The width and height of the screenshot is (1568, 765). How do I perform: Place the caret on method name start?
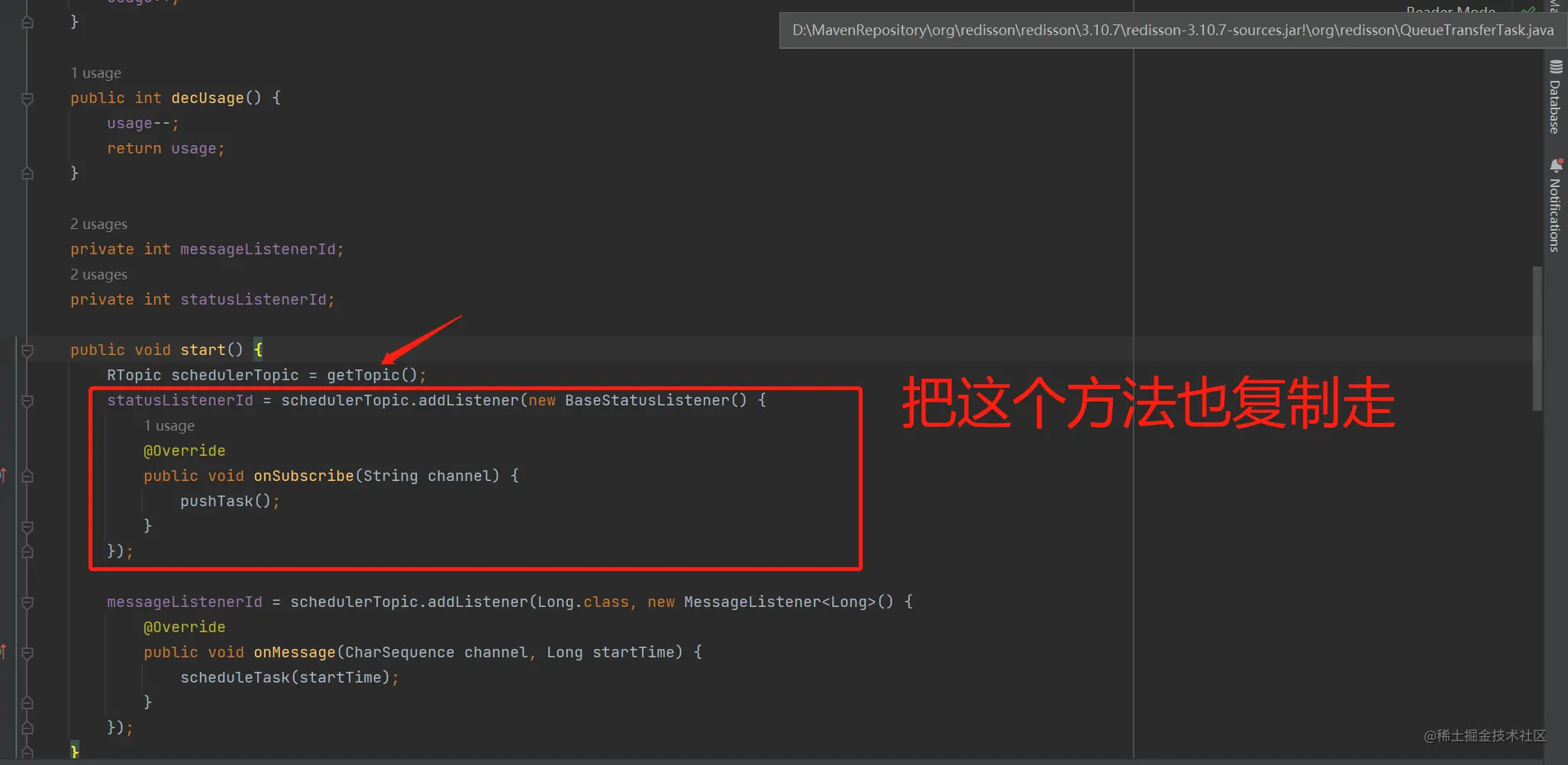(x=203, y=350)
